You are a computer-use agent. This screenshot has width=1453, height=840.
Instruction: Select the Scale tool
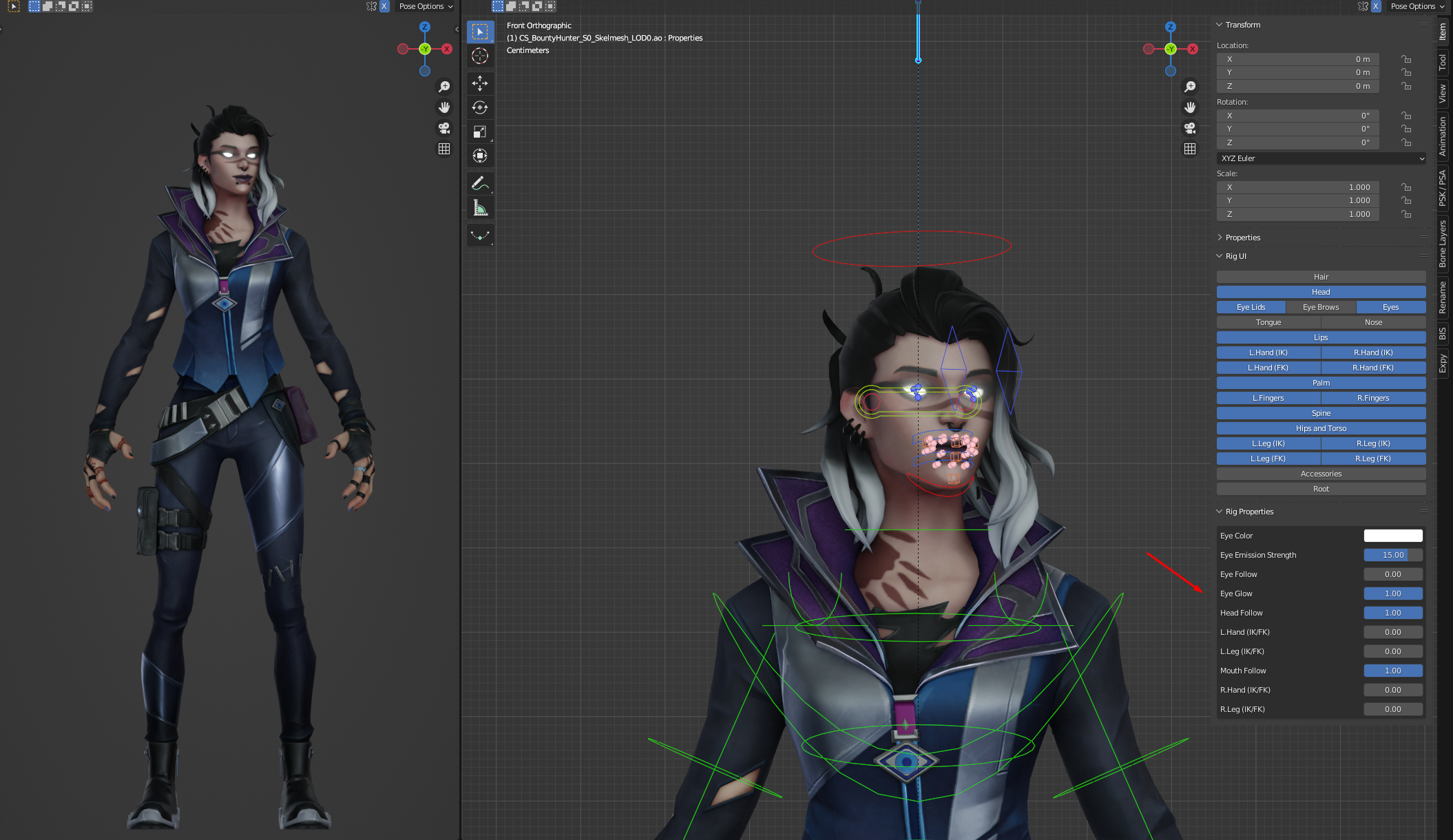pyautogui.click(x=480, y=132)
